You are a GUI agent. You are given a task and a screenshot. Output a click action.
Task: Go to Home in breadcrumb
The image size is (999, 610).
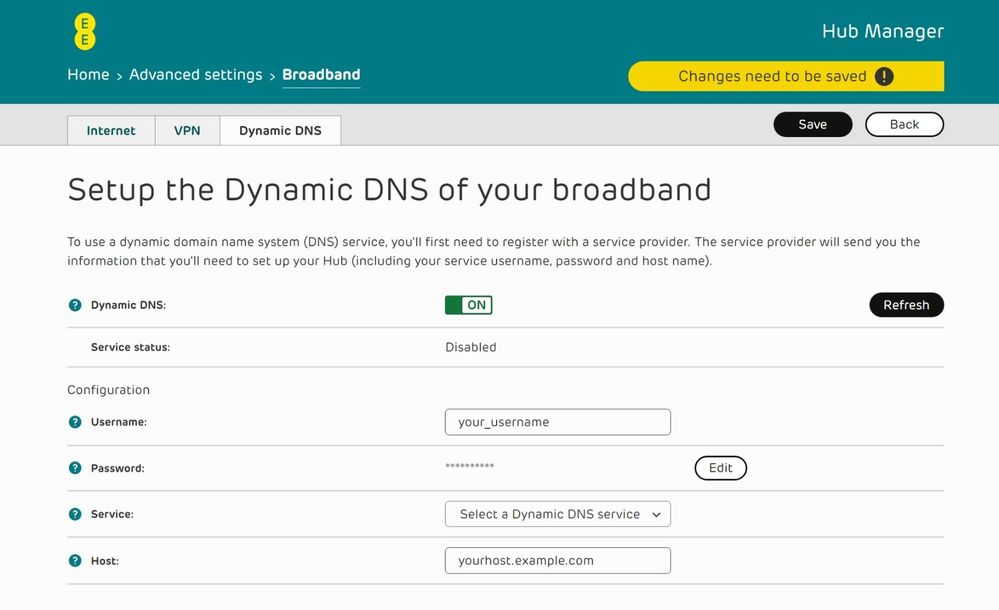tap(88, 75)
